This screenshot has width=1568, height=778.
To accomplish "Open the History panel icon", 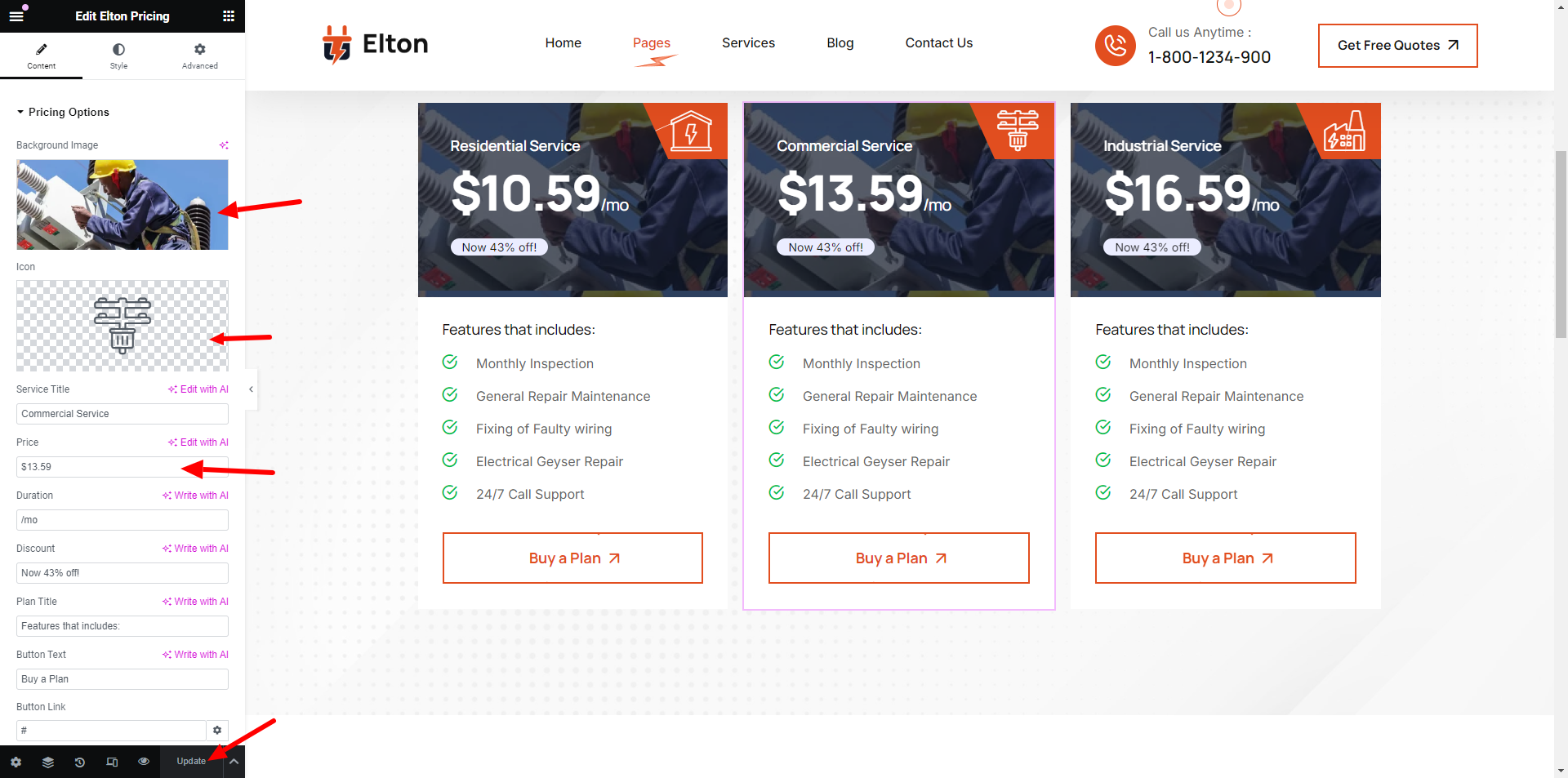I will [80, 762].
